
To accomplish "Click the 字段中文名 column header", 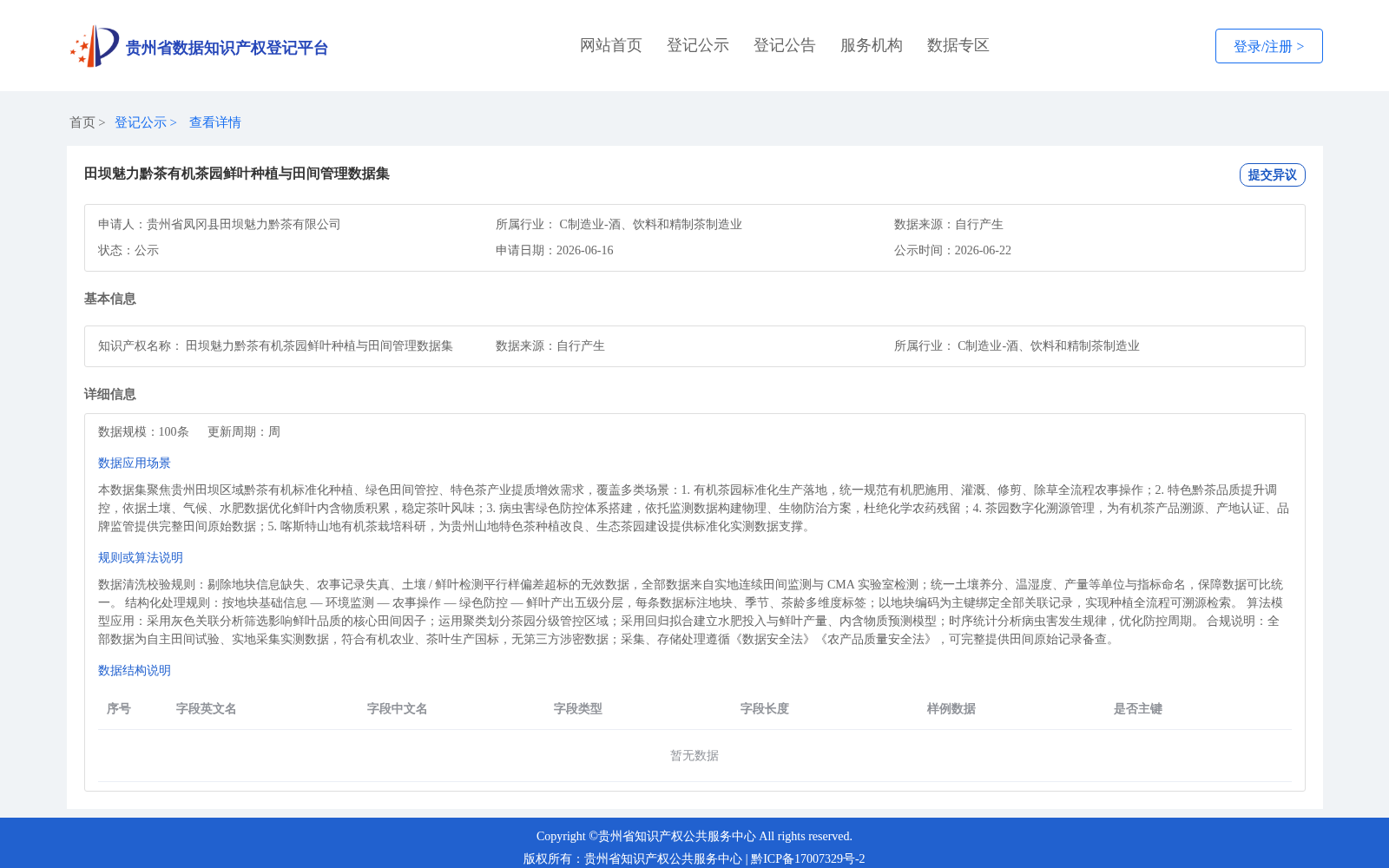I will pos(398,708).
